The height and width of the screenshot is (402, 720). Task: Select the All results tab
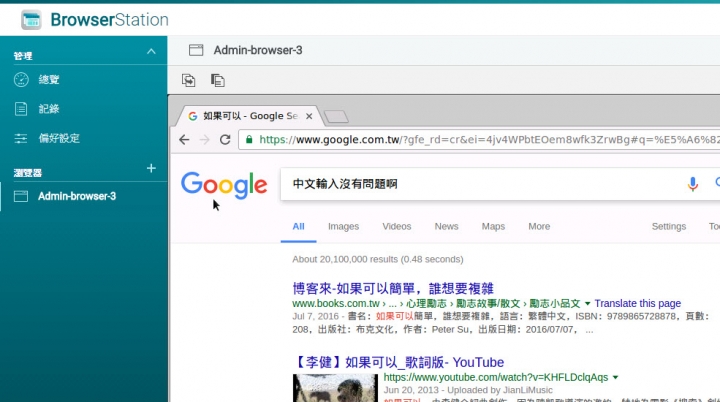pyautogui.click(x=298, y=226)
